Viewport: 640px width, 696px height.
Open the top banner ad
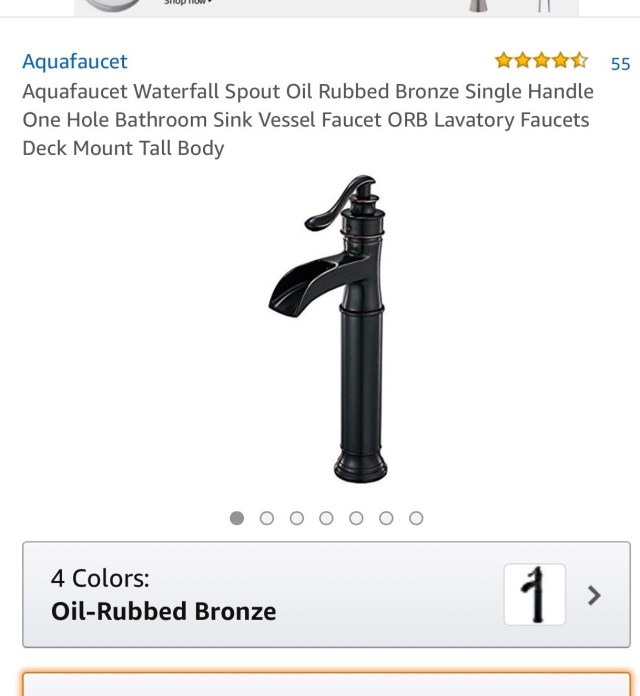coord(326,8)
